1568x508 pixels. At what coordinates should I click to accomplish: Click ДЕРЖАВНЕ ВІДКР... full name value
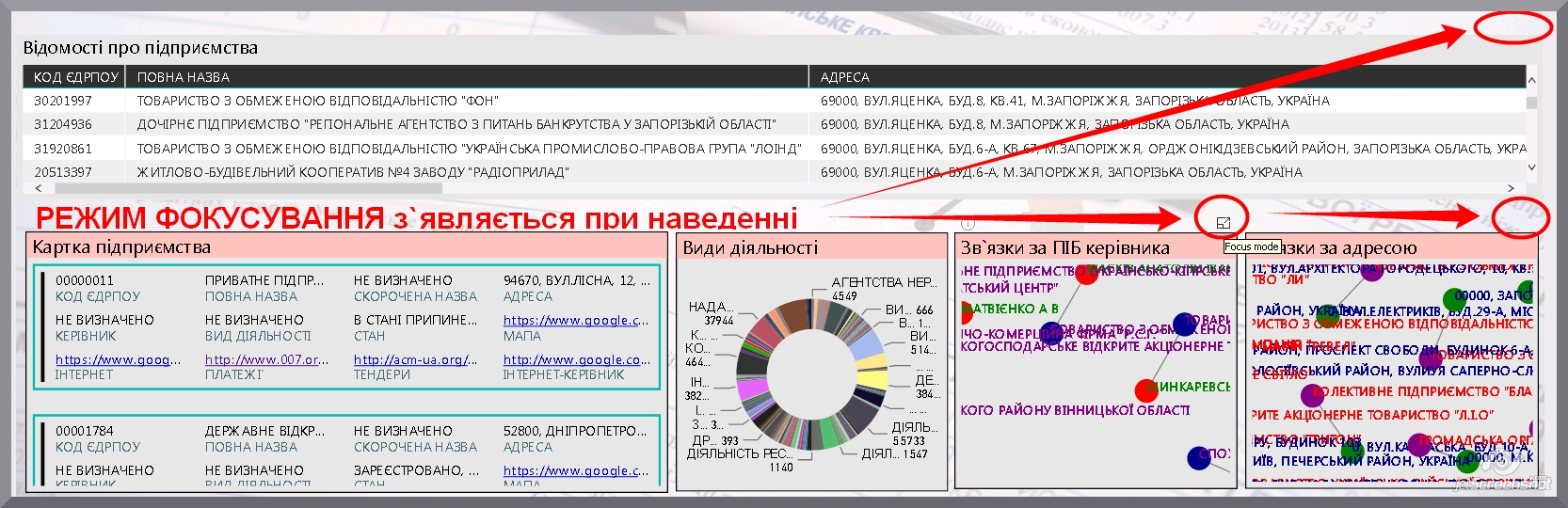(264, 431)
